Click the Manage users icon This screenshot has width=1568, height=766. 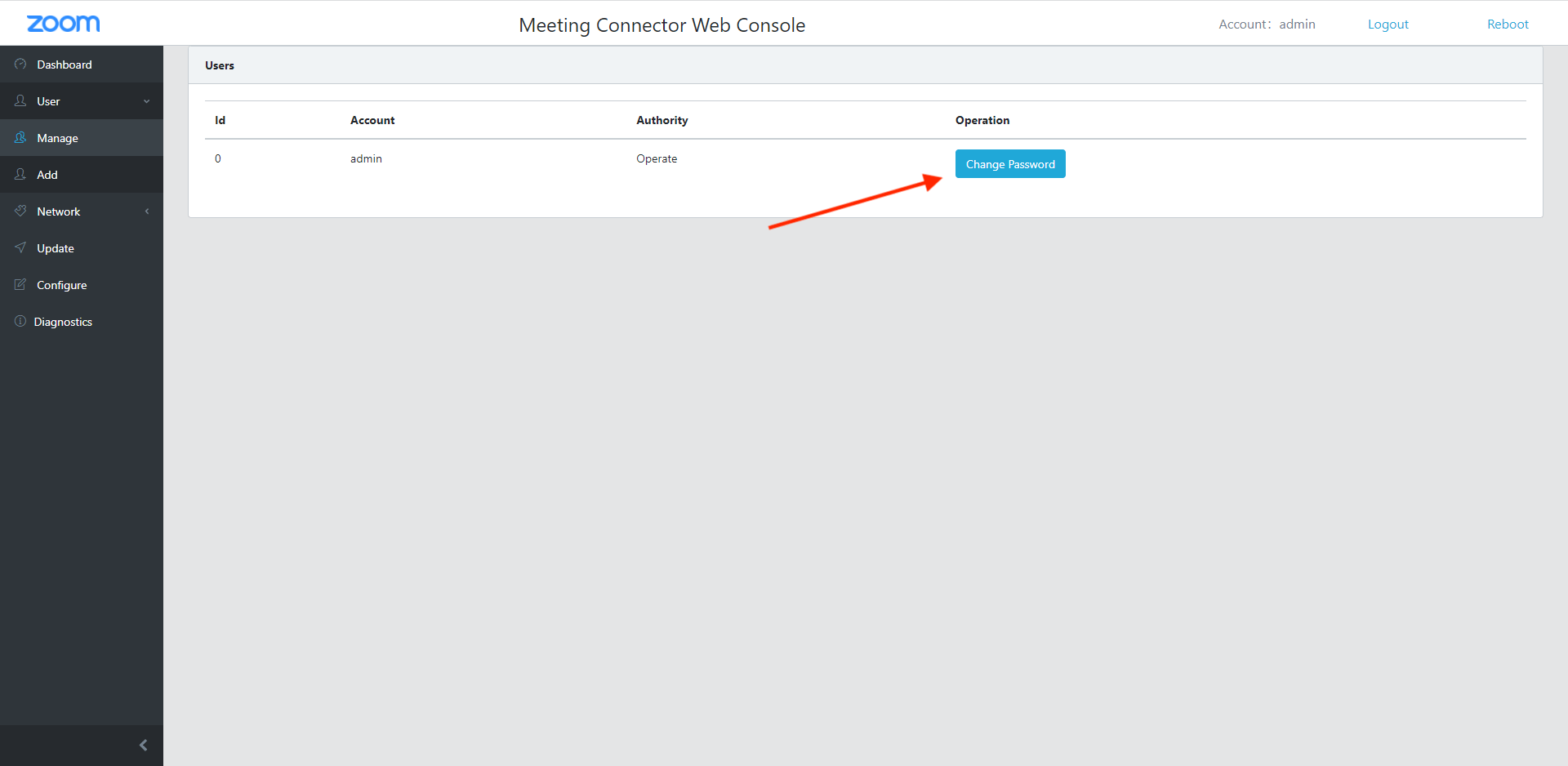point(20,137)
